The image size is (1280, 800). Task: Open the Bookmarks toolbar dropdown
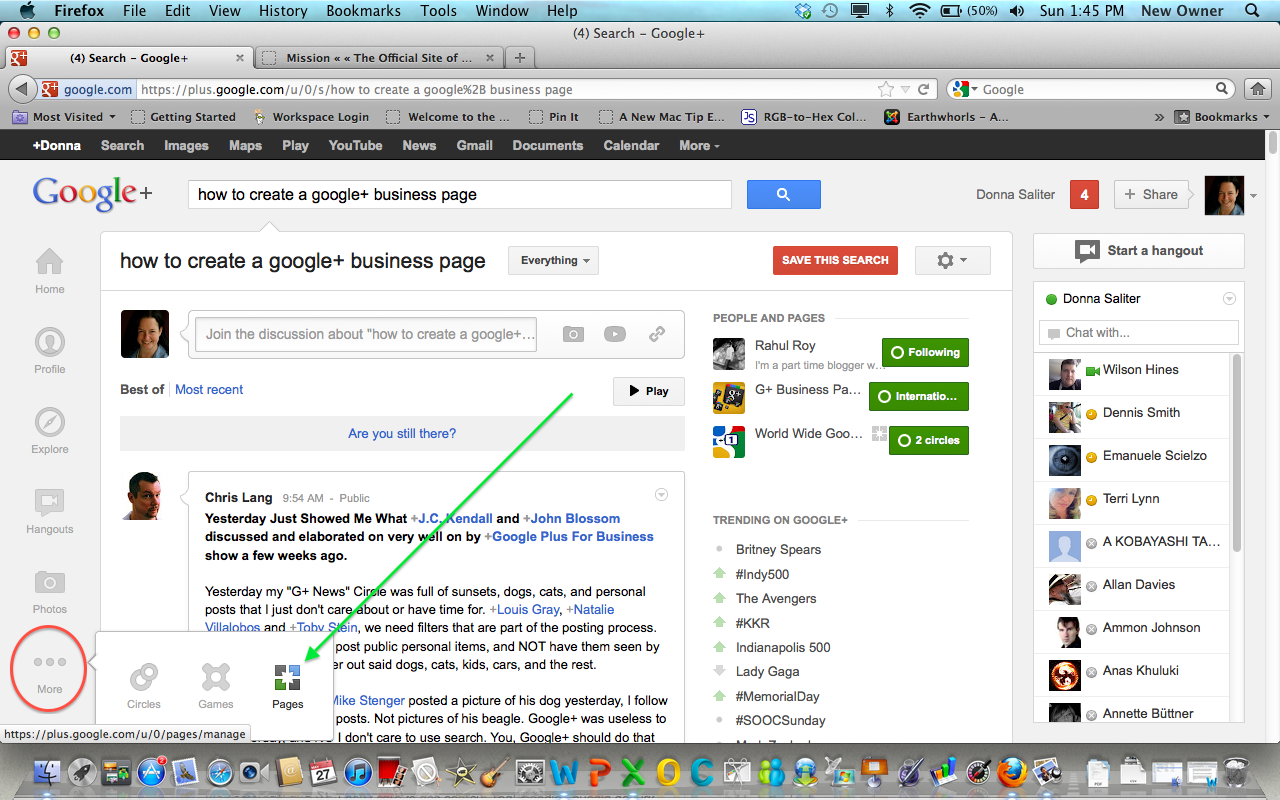pyautogui.click(x=1223, y=117)
